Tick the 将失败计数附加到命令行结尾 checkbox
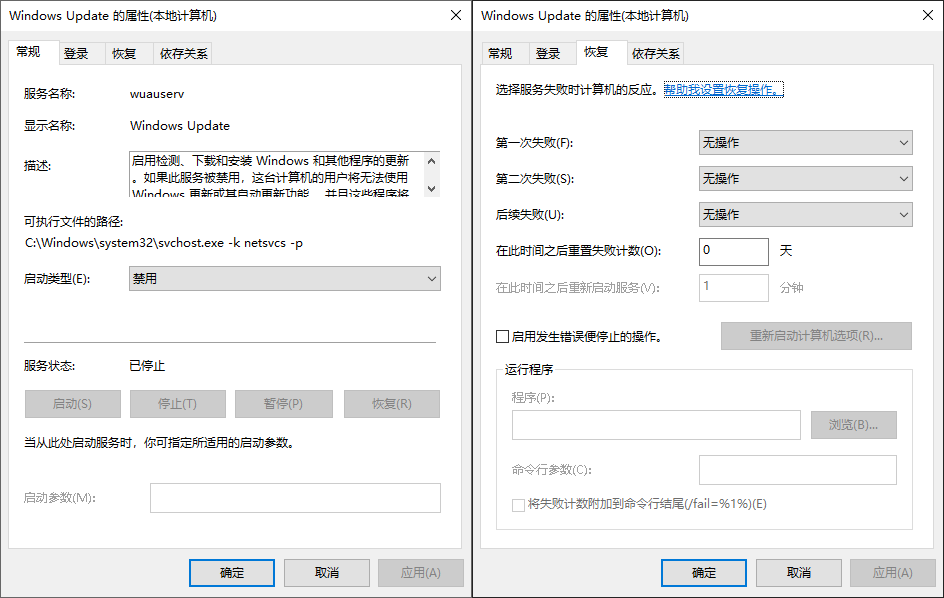Image resolution: width=944 pixels, height=598 pixels. click(x=518, y=505)
